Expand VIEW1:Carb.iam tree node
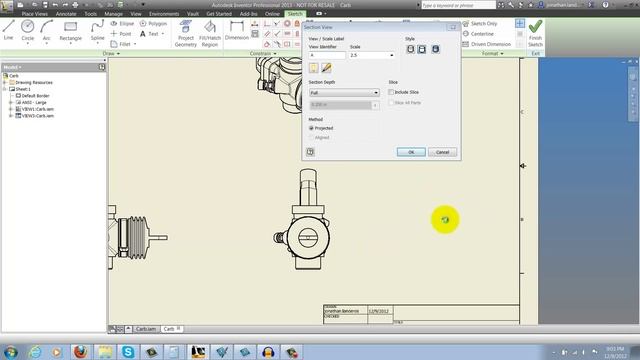 coord(11,109)
